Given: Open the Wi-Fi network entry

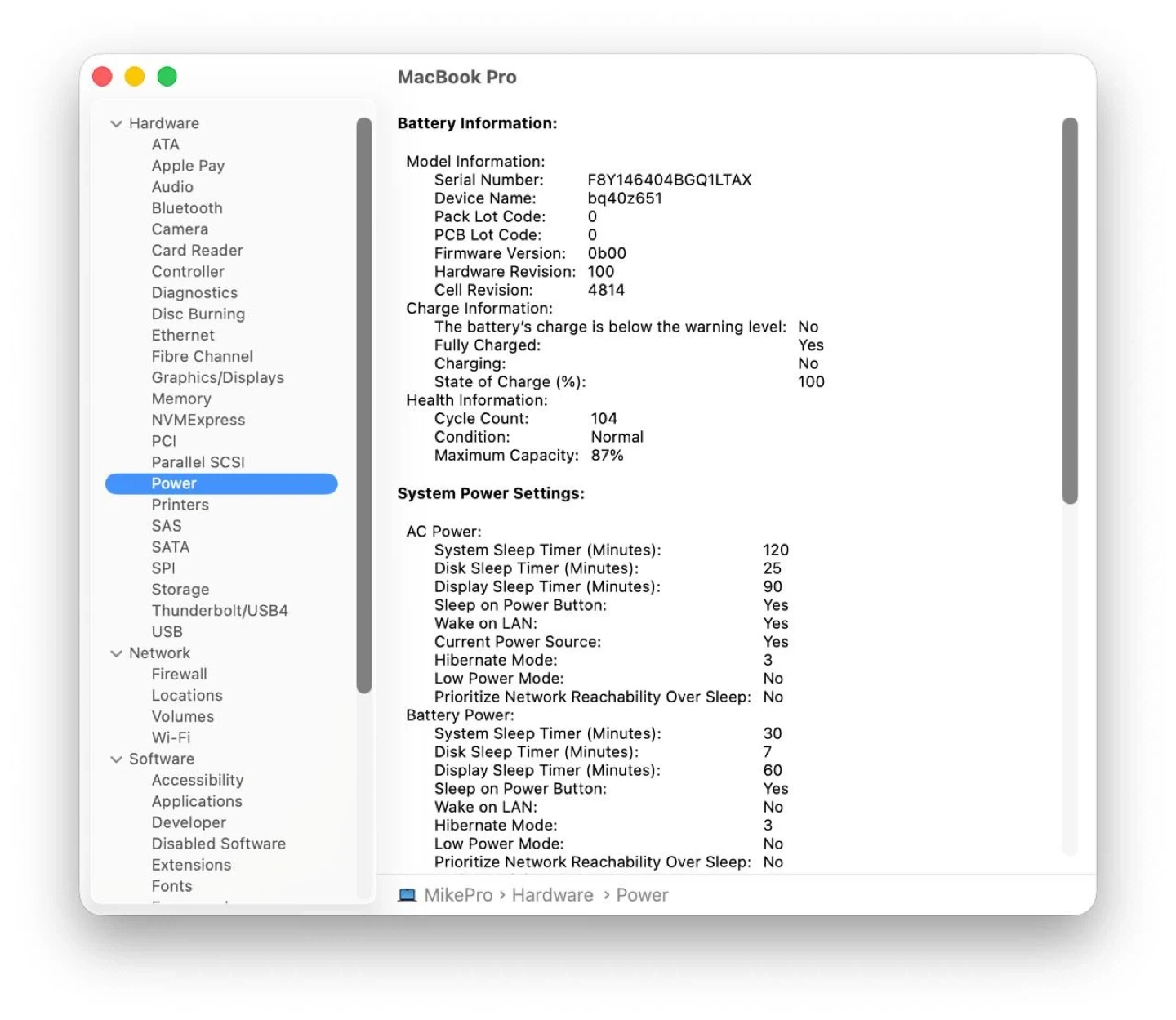Looking at the screenshot, I should tap(171, 737).
